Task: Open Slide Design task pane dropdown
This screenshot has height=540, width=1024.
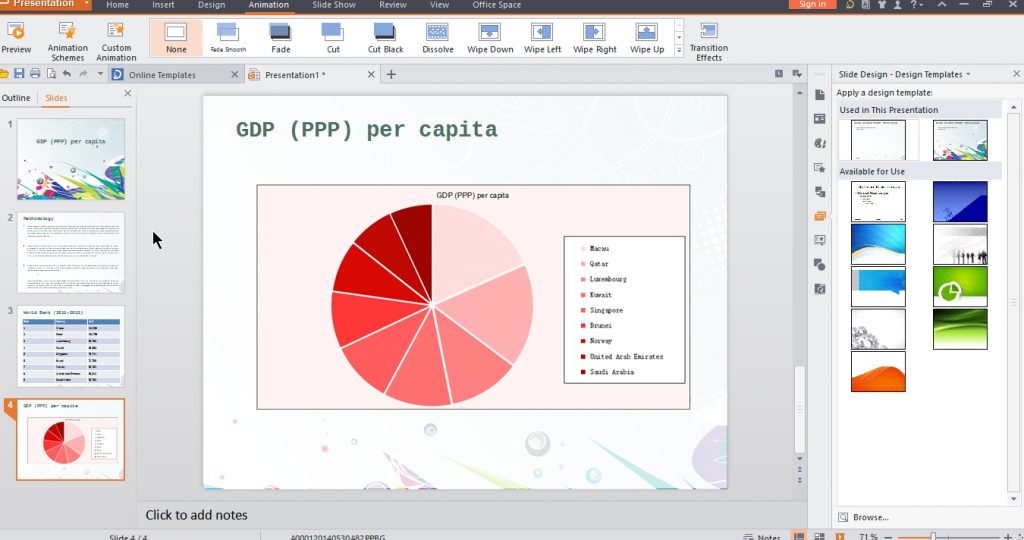Action: coord(968,74)
